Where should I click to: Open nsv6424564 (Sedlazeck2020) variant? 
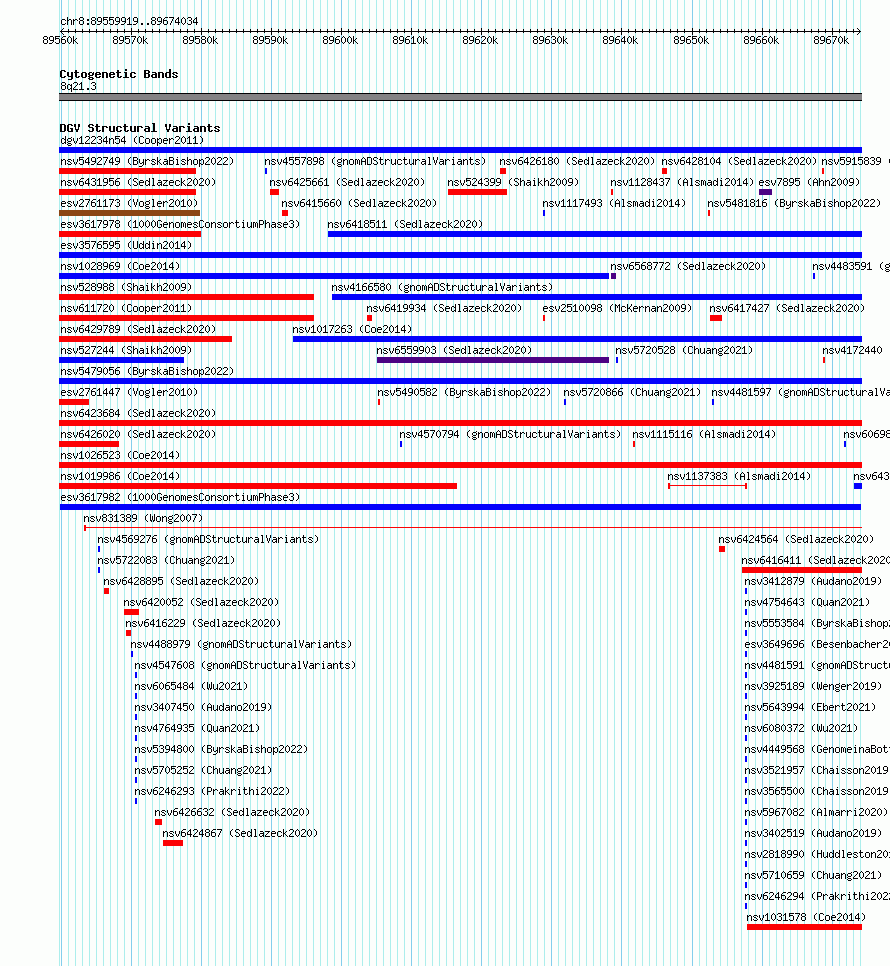(796, 538)
